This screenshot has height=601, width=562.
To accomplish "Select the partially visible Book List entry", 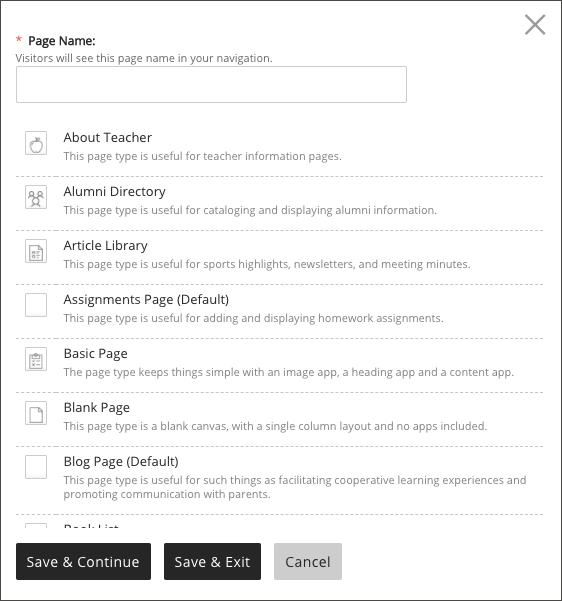I will coord(91,525).
